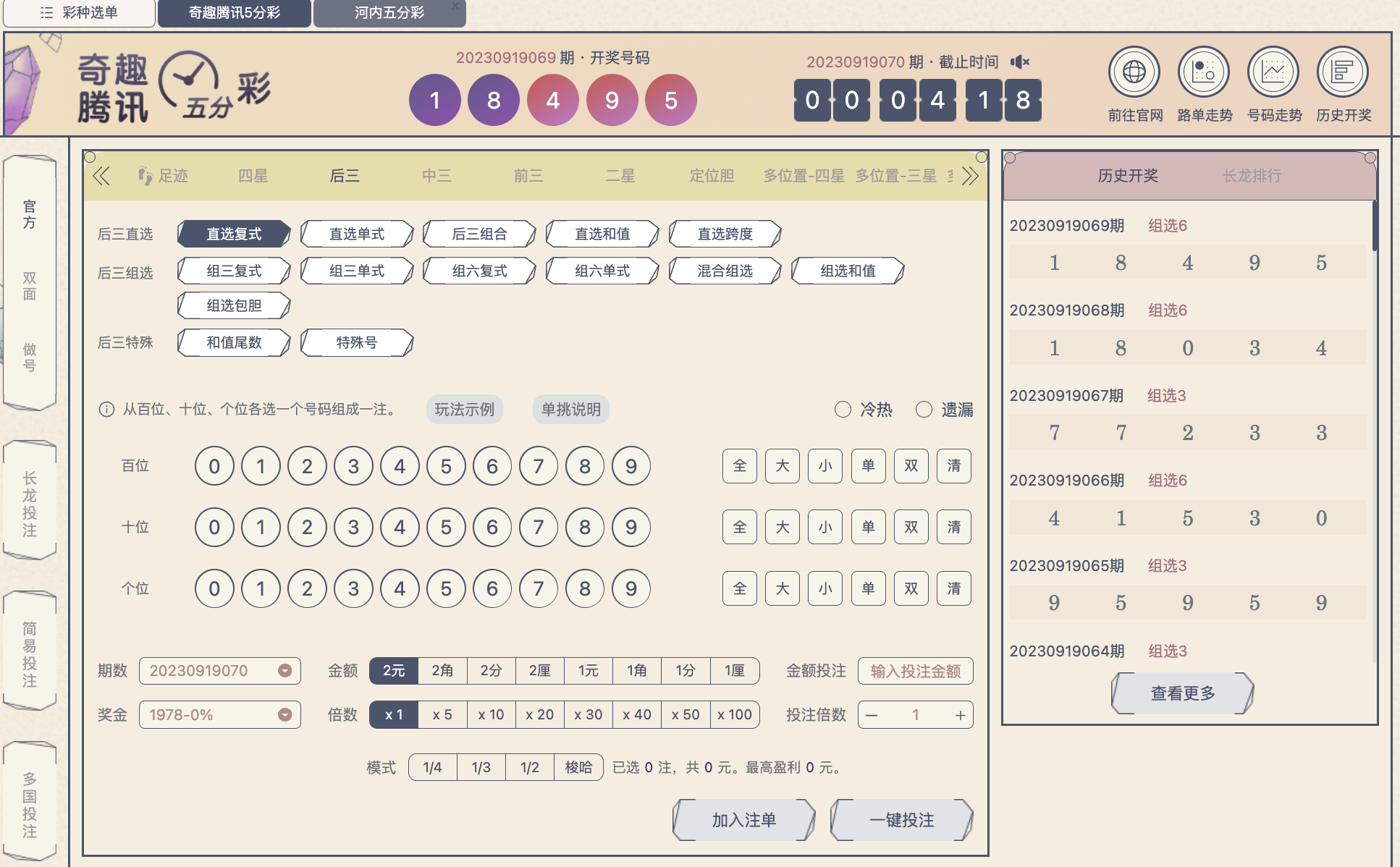
Task: Increase 投注倍数 with plus button
Action: [960, 715]
